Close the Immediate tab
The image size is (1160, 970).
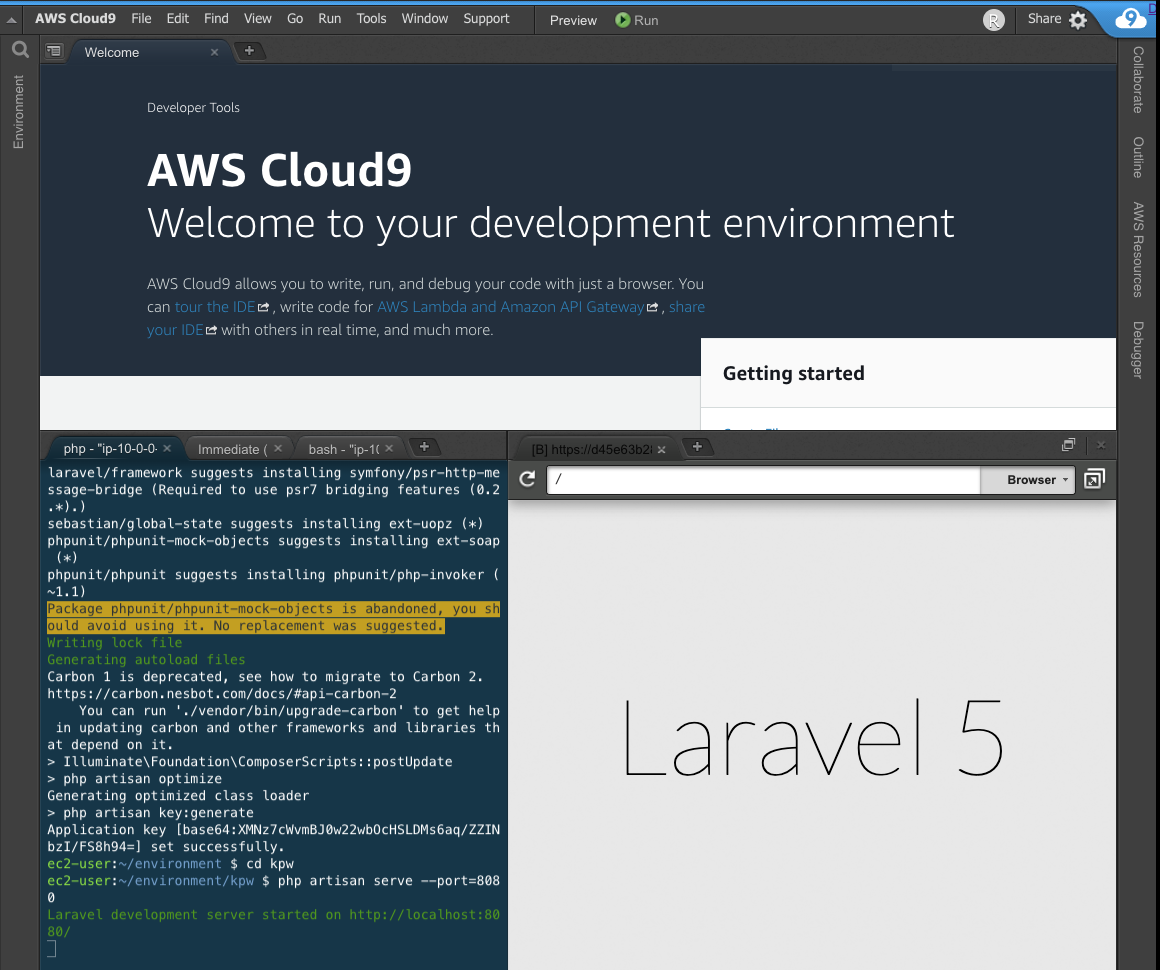[x=278, y=448]
